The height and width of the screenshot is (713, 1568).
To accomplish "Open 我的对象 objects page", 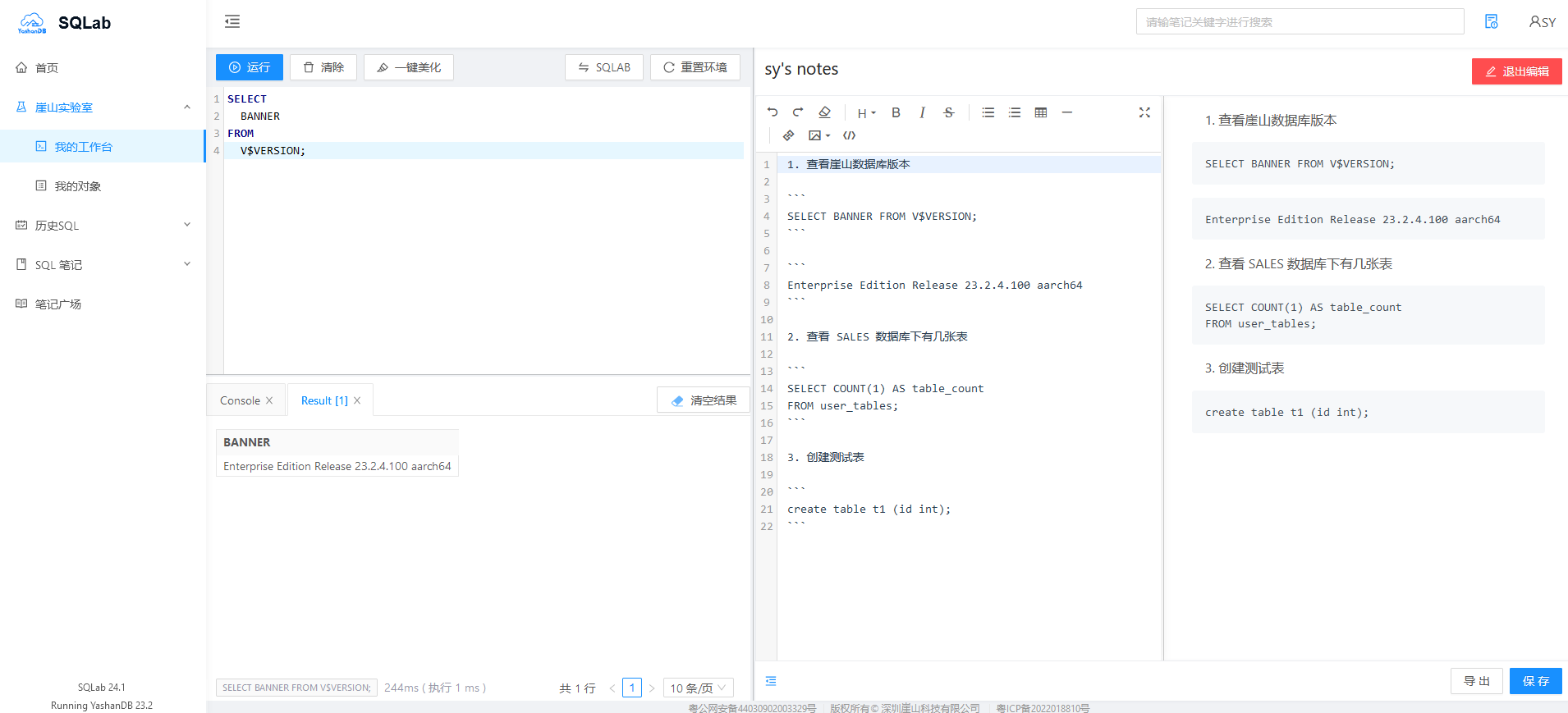I will click(103, 186).
